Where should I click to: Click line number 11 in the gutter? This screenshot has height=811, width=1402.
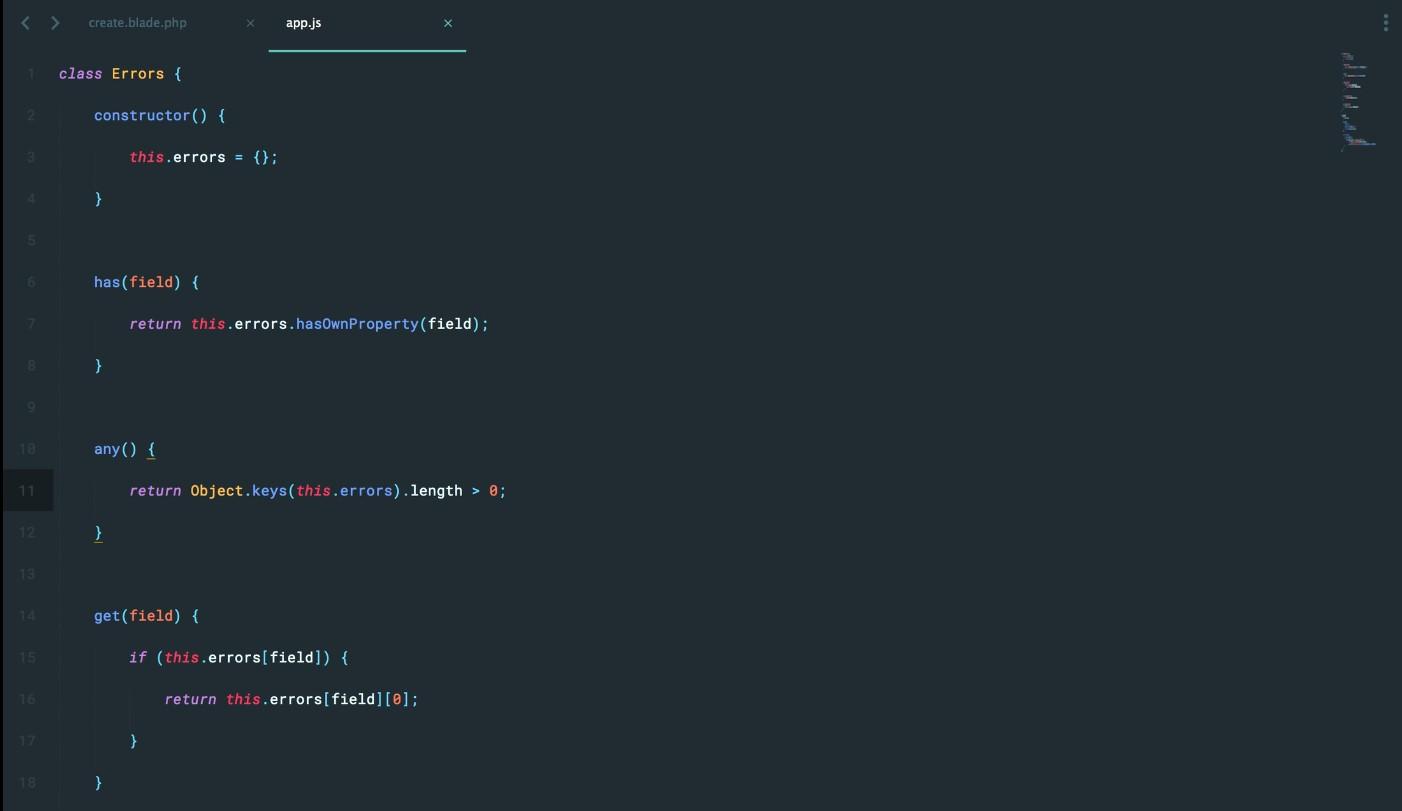pyautogui.click(x=27, y=491)
